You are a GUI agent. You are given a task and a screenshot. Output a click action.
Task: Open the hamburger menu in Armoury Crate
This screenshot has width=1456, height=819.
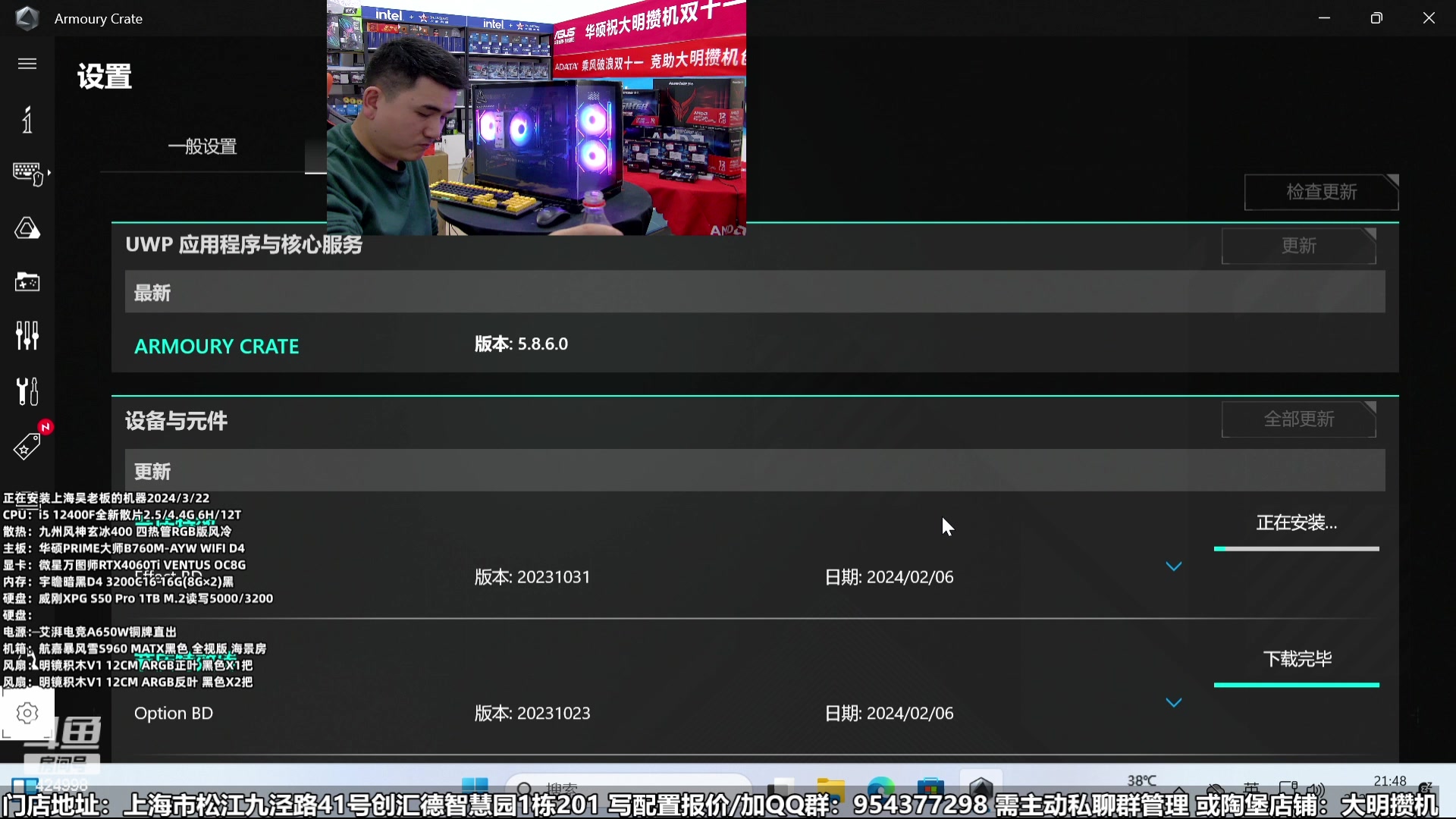tap(27, 64)
